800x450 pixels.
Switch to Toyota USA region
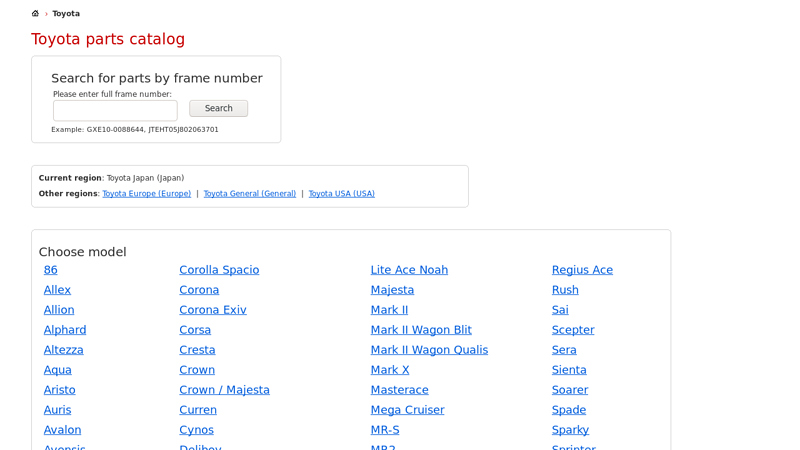click(x=341, y=193)
